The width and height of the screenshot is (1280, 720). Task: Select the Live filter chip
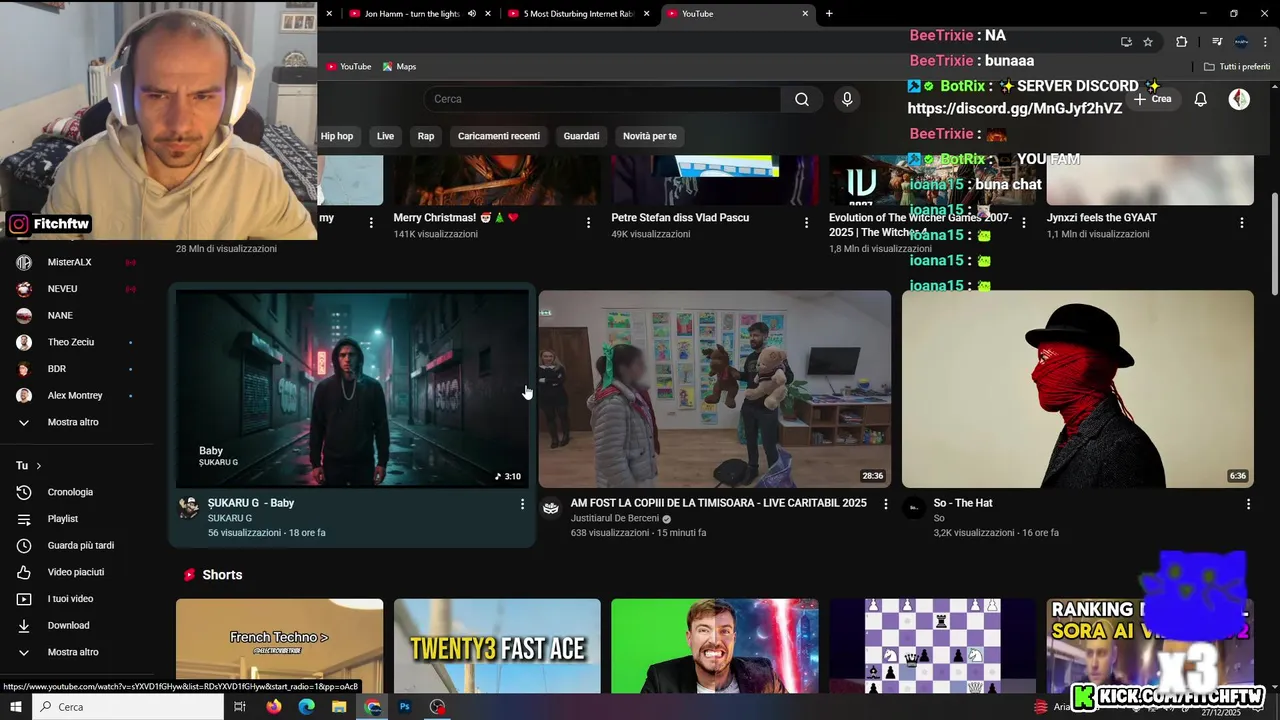point(385,136)
